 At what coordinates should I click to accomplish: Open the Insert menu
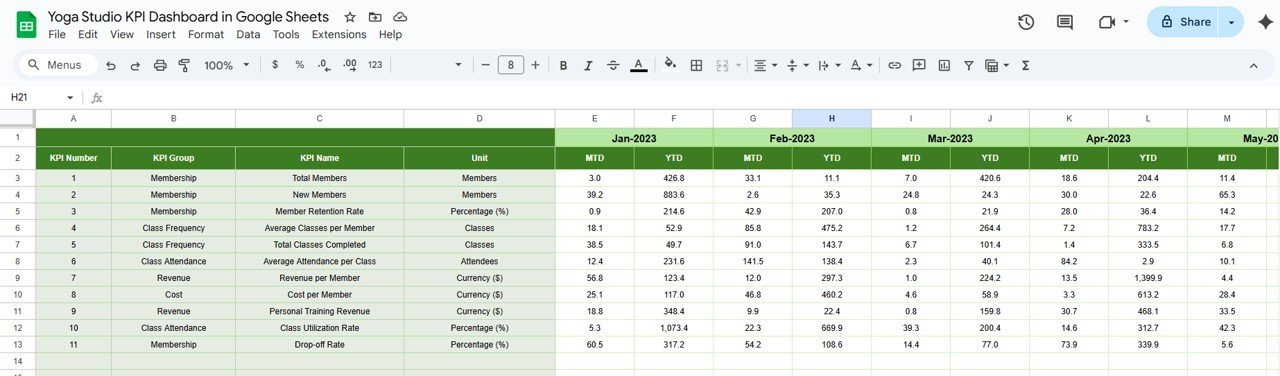pyautogui.click(x=161, y=34)
